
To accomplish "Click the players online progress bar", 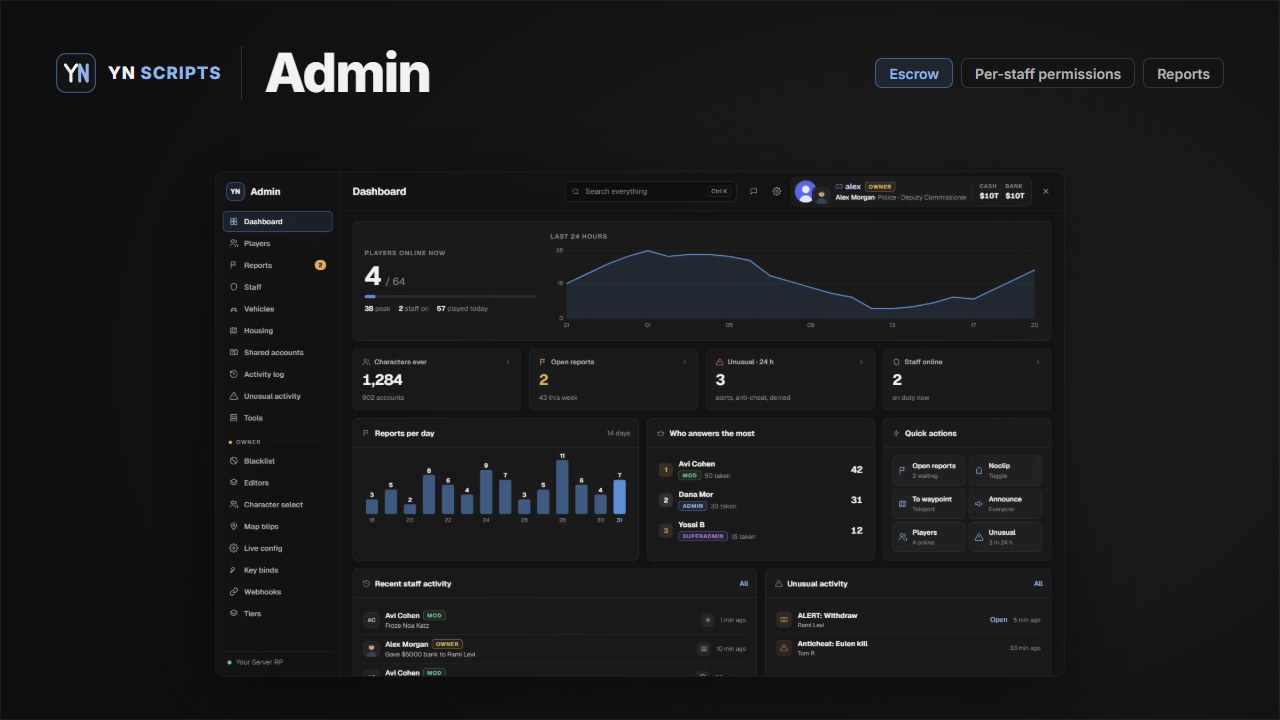I will click(x=450, y=297).
